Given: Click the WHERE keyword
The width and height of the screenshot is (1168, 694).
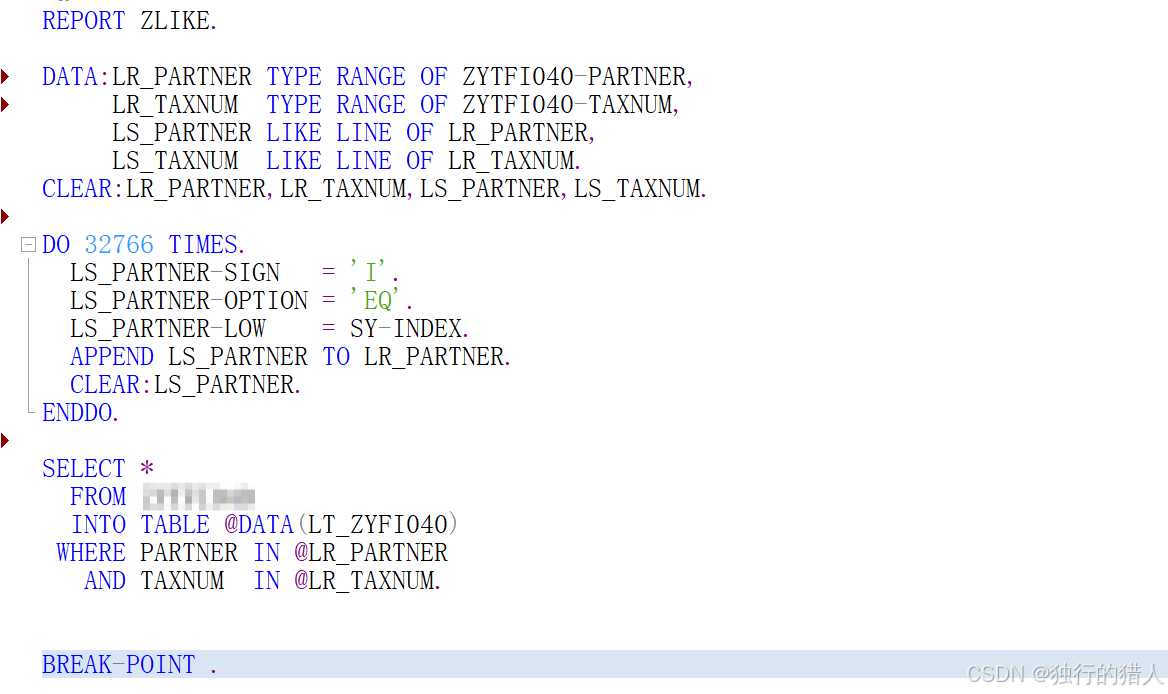Looking at the screenshot, I should point(91,553).
